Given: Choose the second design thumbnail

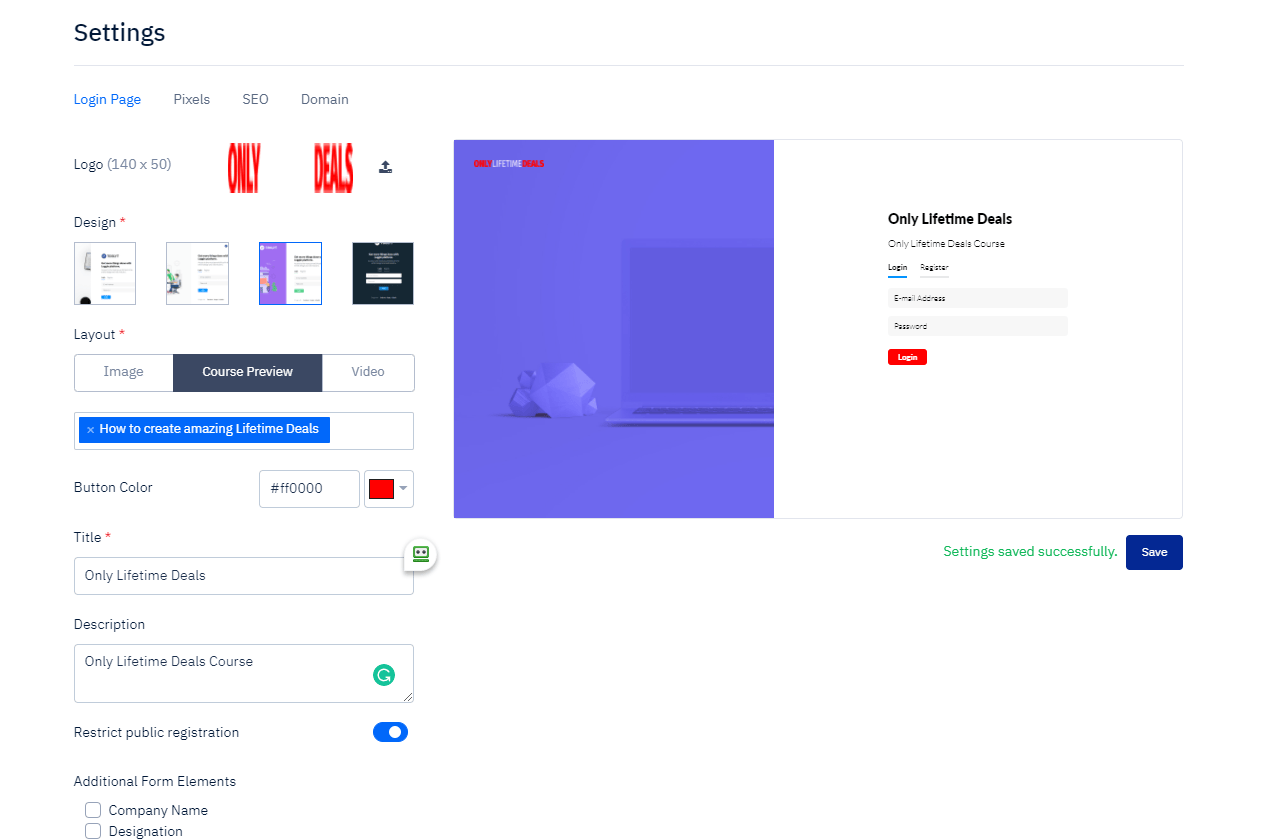Looking at the screenshot, I should tap(197, 273).
